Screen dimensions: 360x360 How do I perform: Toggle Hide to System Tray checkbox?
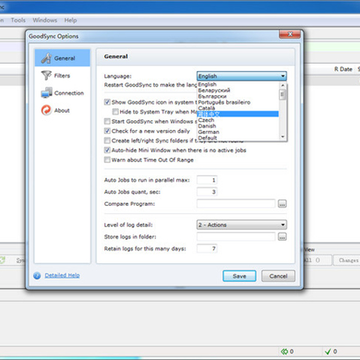click(x=115, y=112)
